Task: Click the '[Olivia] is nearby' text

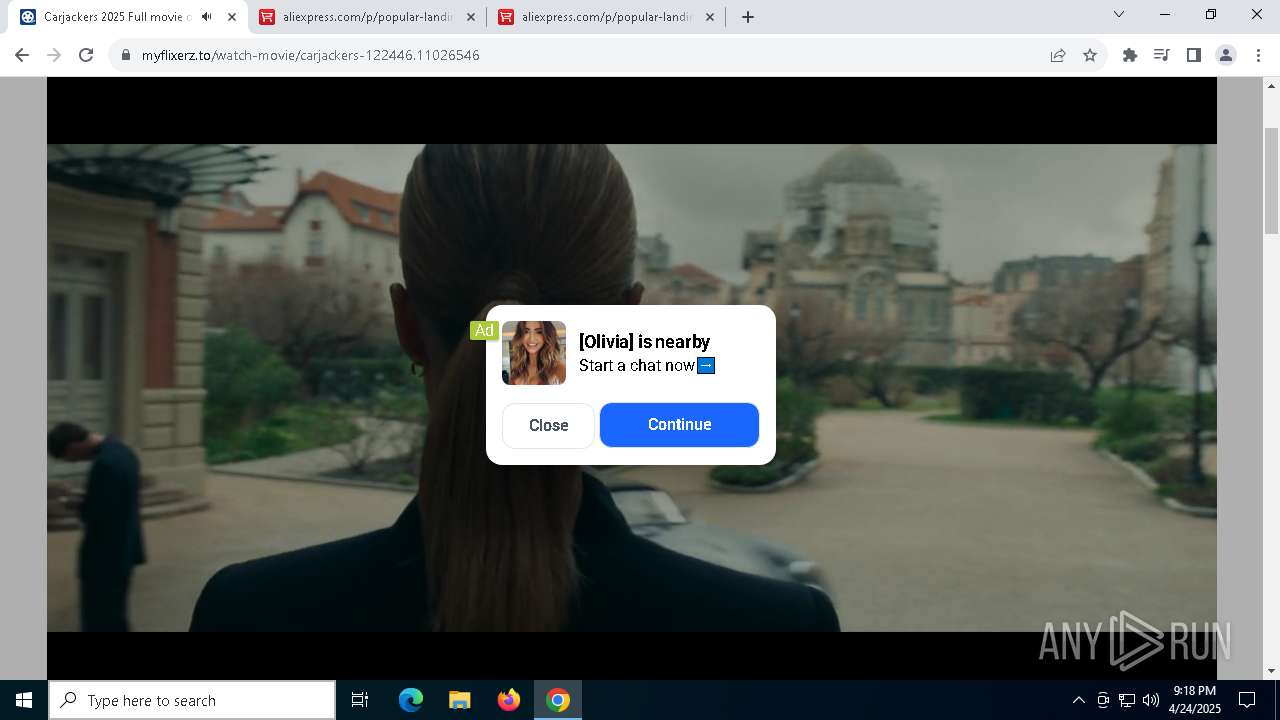Action: [x=644, y=342]
